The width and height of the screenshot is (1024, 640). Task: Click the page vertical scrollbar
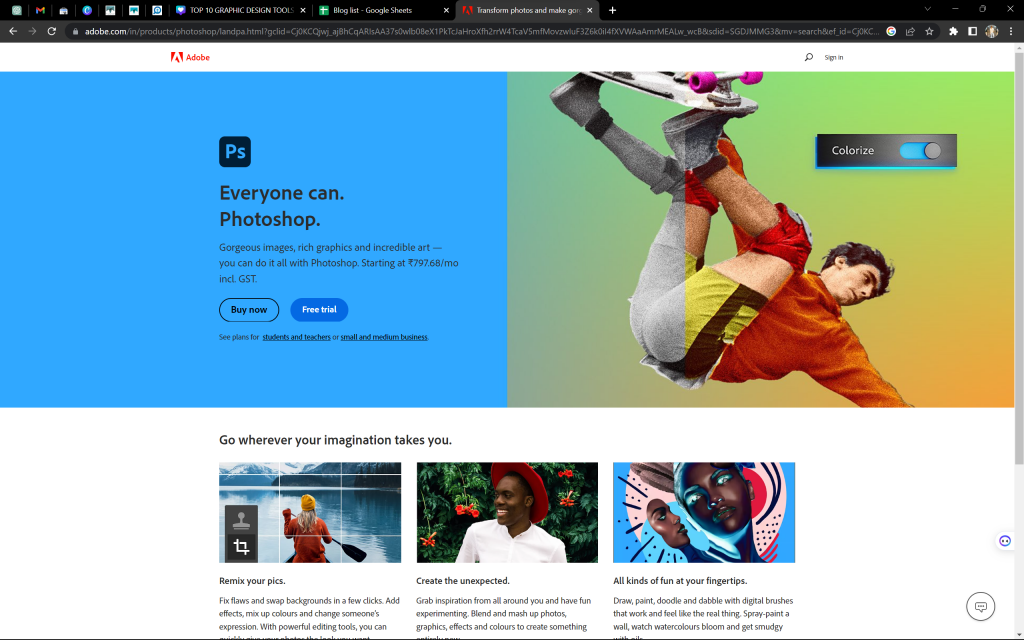pyautogui.click(x=1019, y=258)
